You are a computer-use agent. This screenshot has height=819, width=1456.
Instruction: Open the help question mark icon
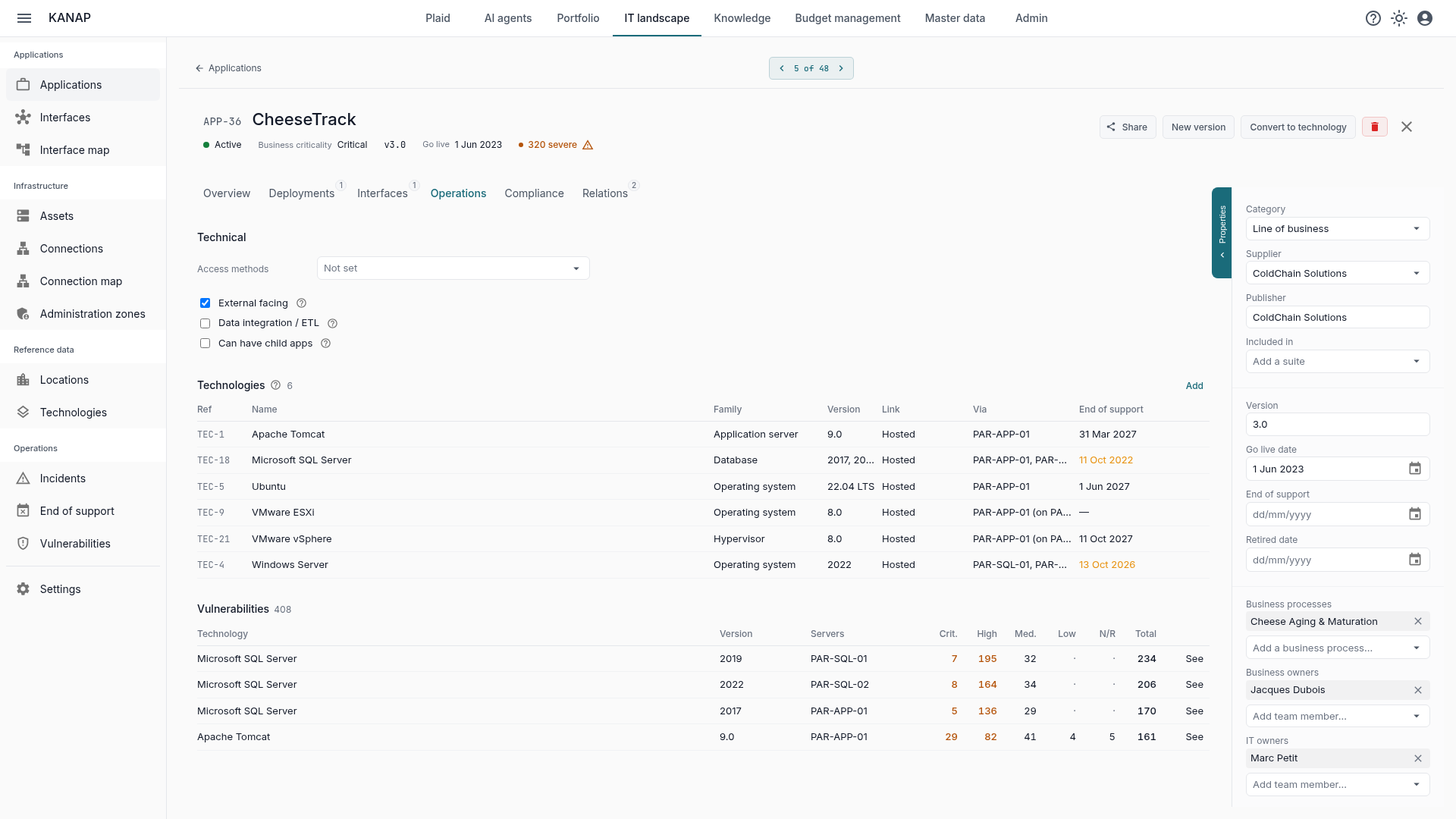click(x=1373, y=18)
